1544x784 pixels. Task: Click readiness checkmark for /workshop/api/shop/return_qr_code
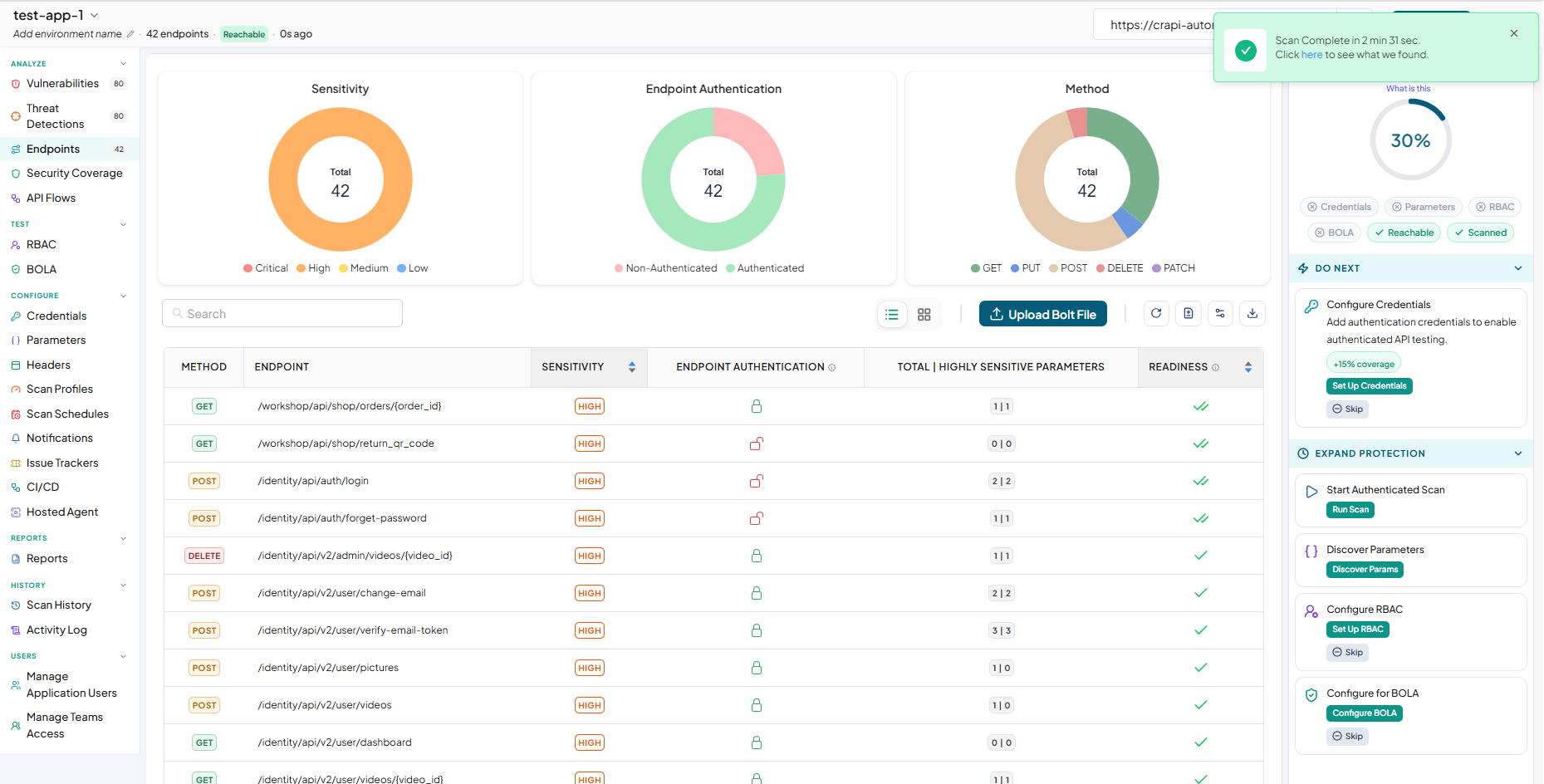tap(1201, 443)
